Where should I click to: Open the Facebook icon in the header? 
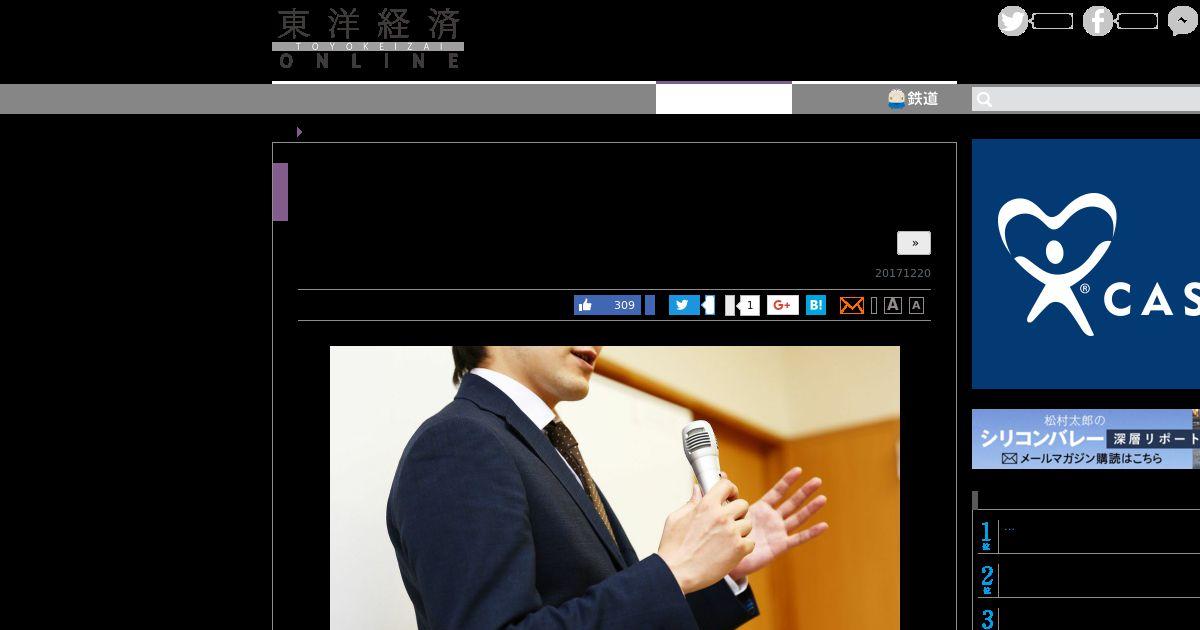click(1098, 21)
